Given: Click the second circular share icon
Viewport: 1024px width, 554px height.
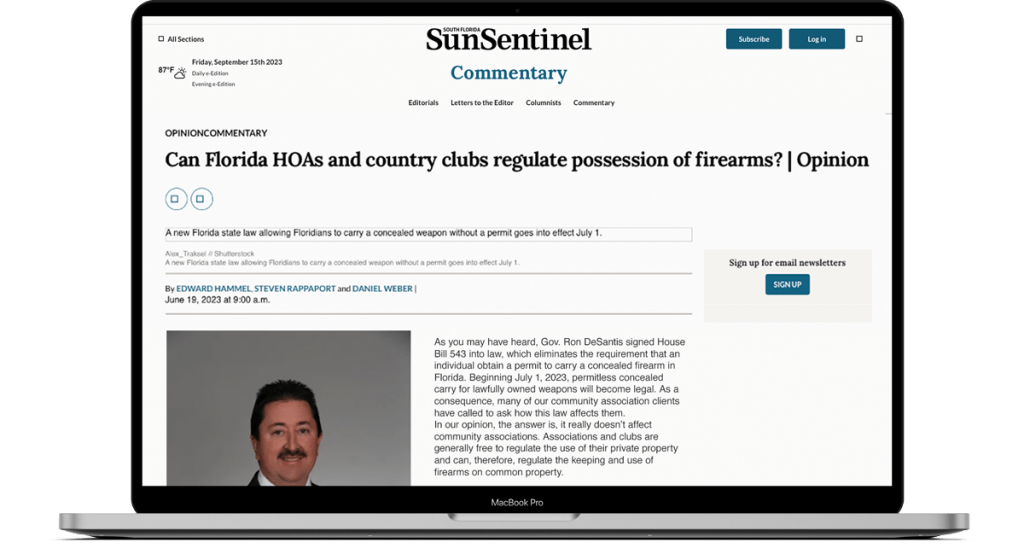Looking at the screenshot, I should [x=201, y=199].
